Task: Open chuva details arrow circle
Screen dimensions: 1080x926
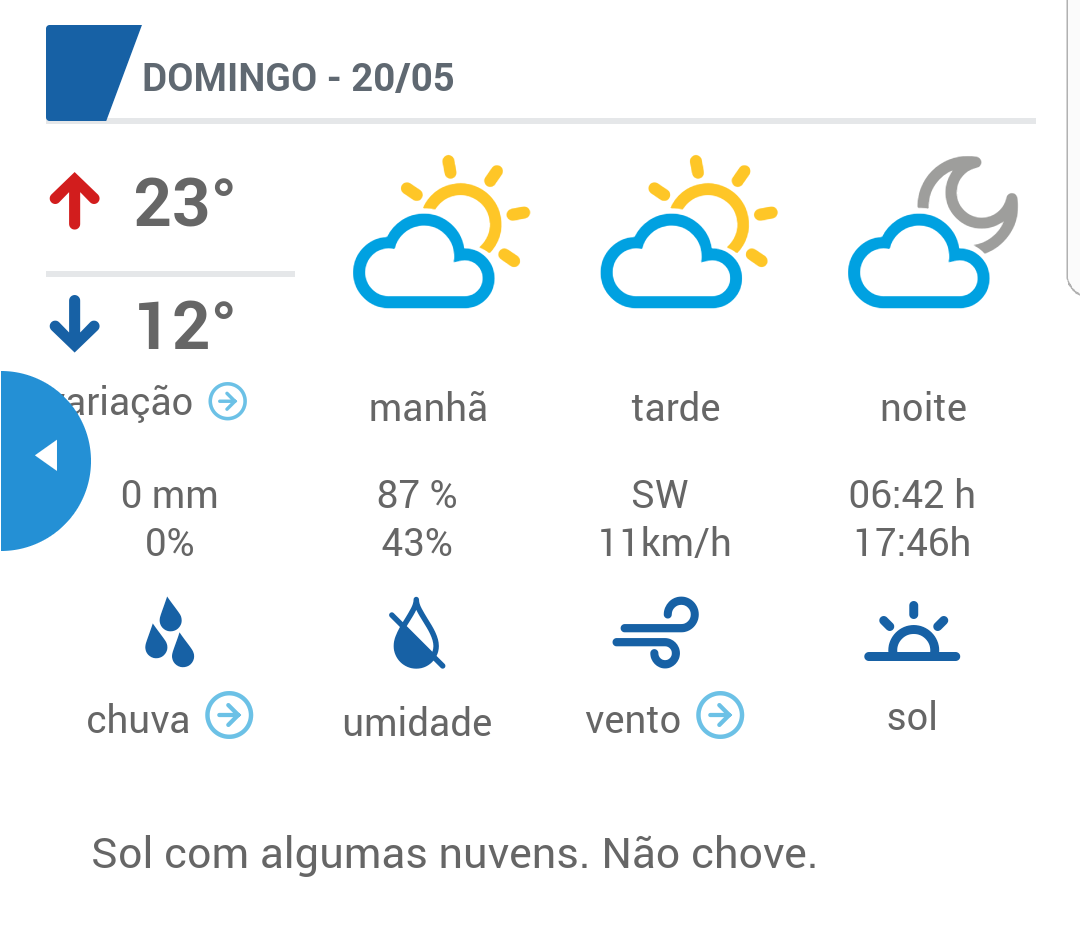Action: coord(229,715)
